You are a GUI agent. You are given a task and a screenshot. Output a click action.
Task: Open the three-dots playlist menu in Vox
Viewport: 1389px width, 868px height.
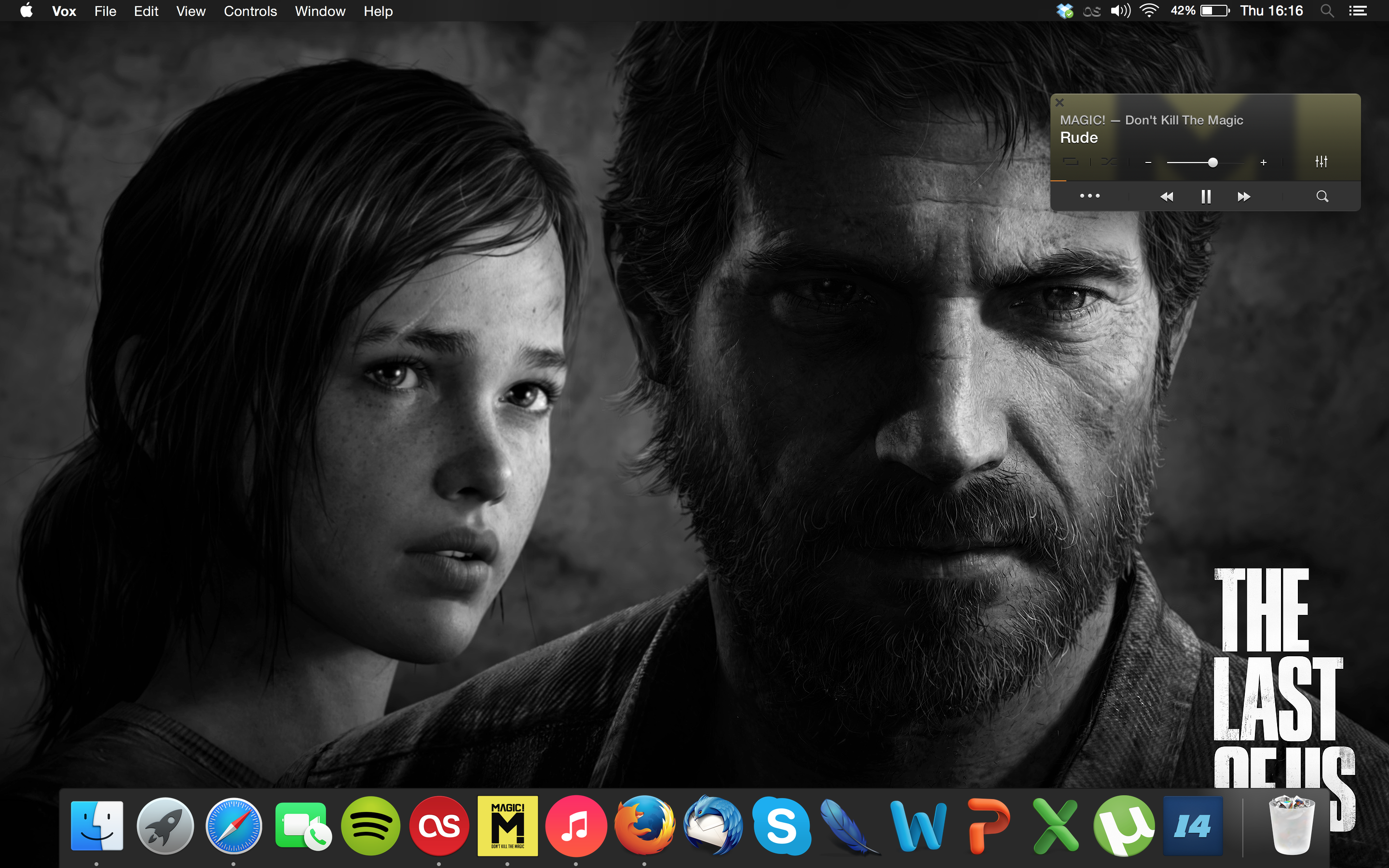1089,196
